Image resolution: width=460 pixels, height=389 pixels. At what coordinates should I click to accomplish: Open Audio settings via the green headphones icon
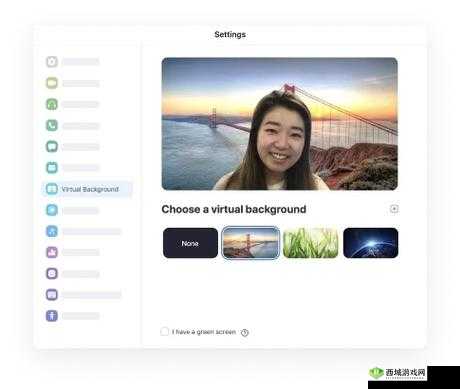(x=52, y=104)
